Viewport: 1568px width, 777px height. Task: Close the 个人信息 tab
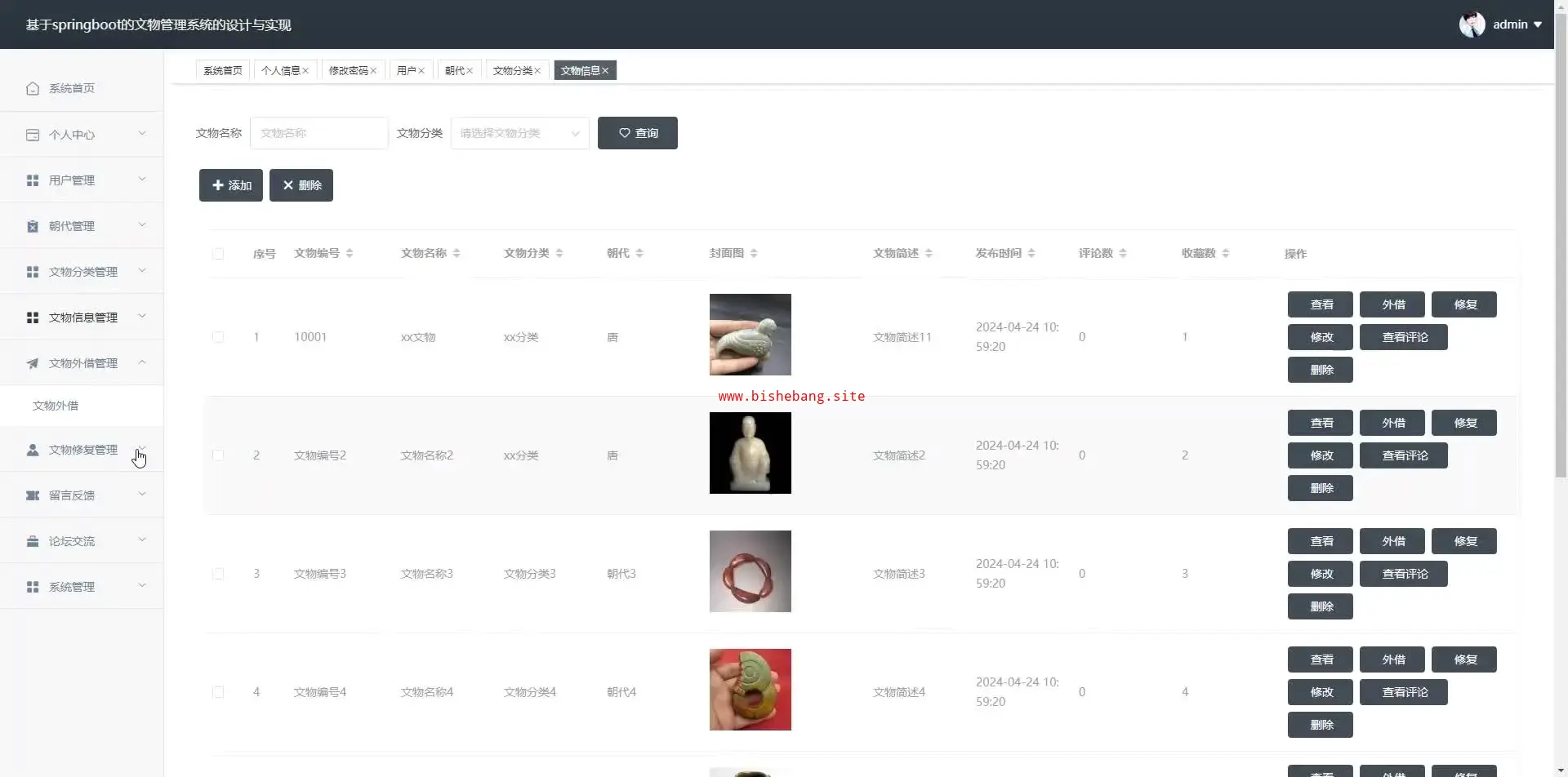pos(305,71)
